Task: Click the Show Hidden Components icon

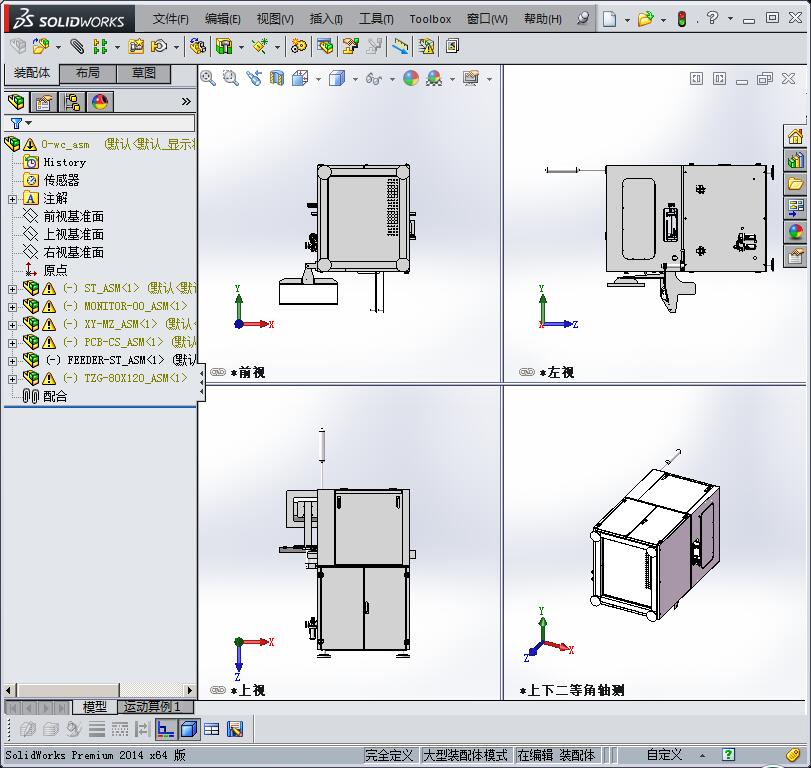Action: coord(197,47)
